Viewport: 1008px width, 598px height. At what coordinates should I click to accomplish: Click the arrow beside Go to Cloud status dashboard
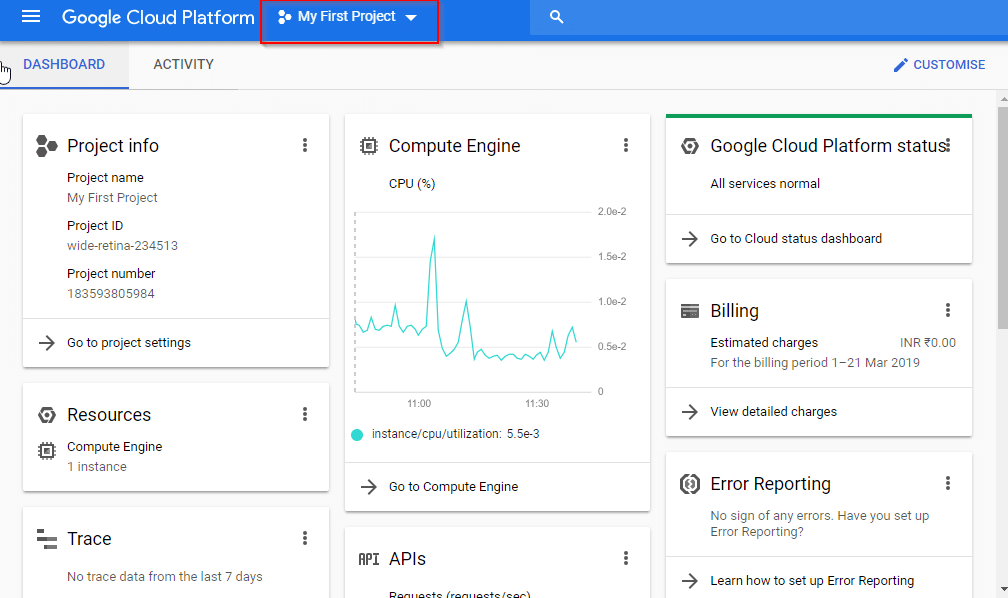[690, 239]
